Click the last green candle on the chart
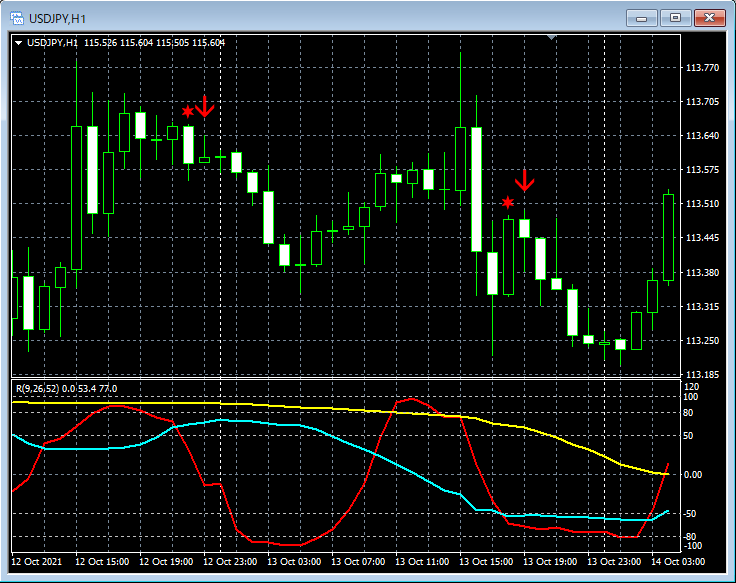Viewport: 736px width, 583px height. (x=668, y=238)
